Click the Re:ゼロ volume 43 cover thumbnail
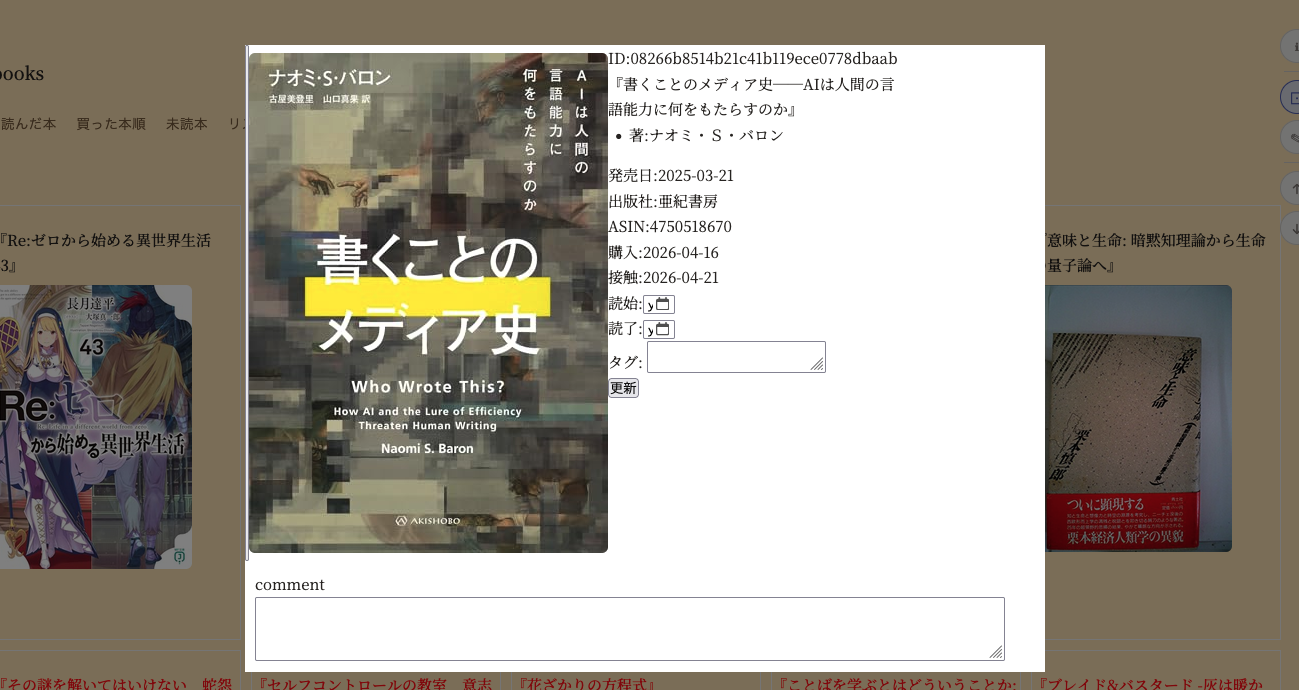The image size is (1299, 690). point(95,427)
